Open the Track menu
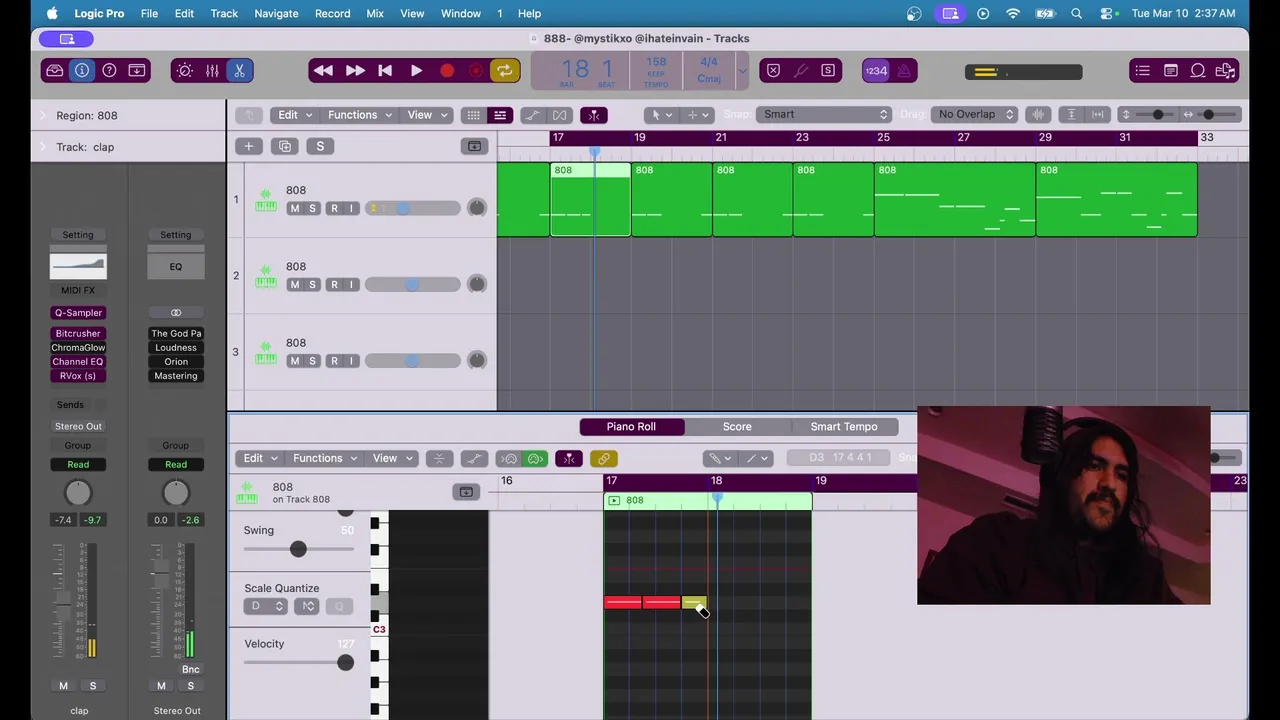 click(224, 13)
